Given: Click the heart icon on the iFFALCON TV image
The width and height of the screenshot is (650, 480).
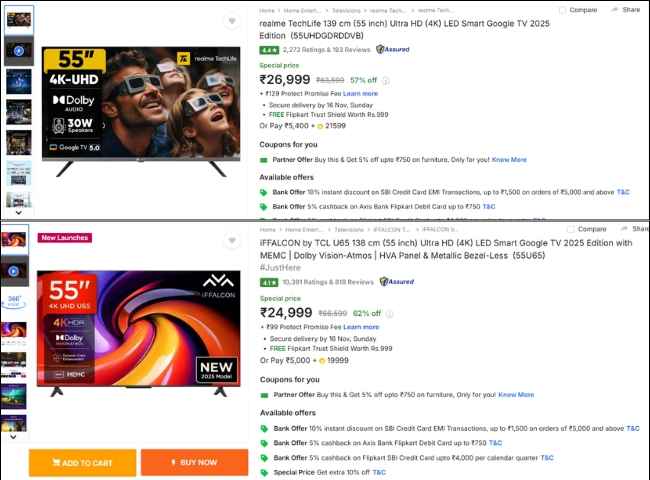Looking at the screenshot, I should [233, 239].
